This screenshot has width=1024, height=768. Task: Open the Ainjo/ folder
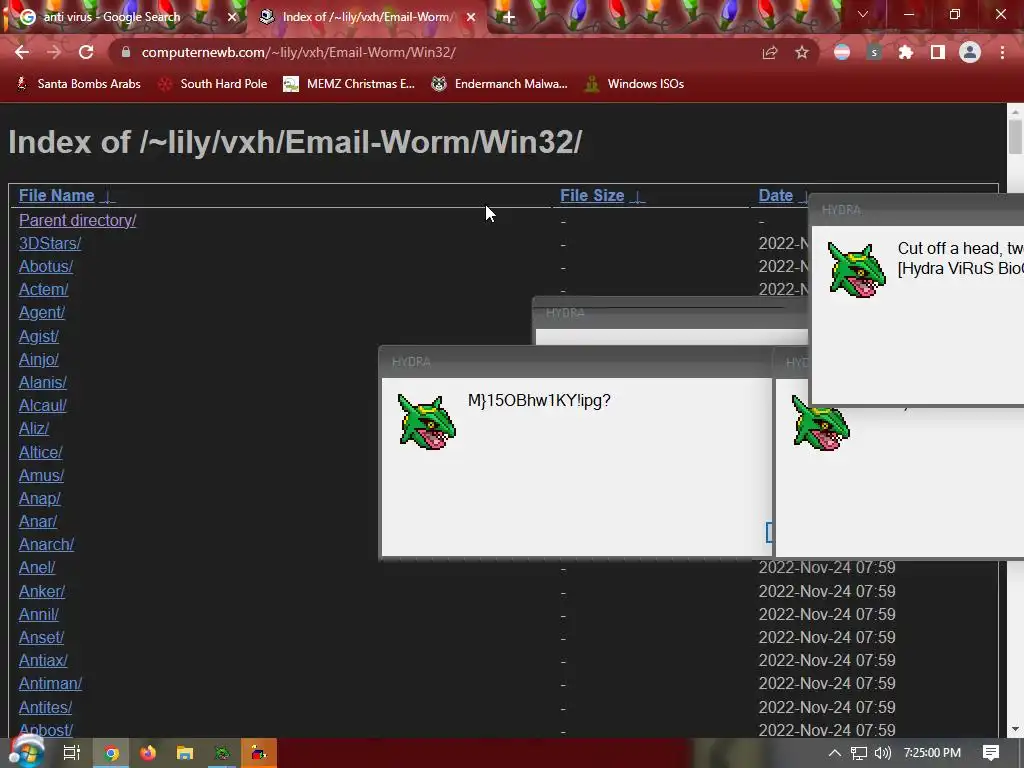pos(39,359)
